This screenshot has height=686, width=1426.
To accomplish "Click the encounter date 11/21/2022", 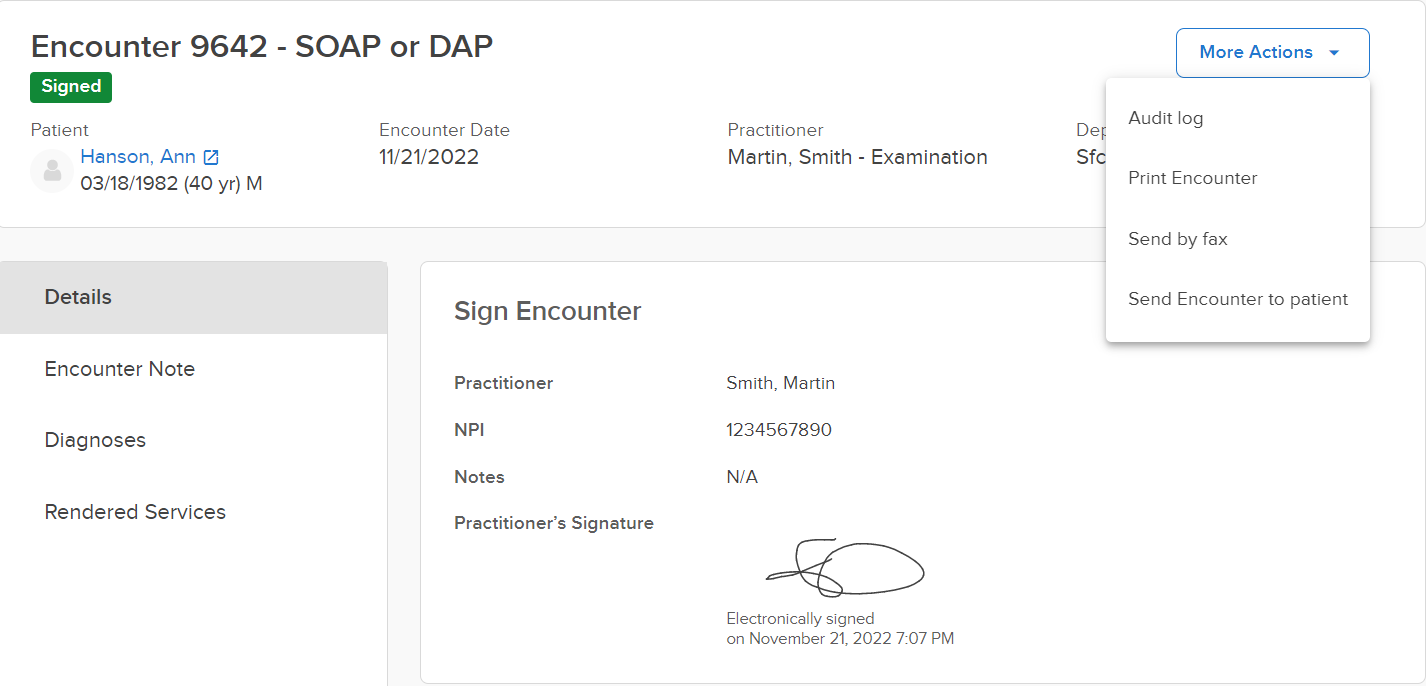I will [x=429, y=157].
